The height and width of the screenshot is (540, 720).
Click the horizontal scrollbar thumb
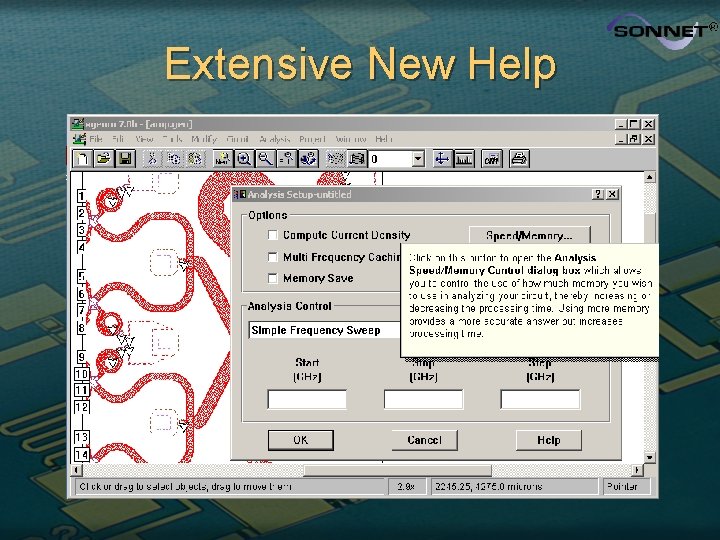pyautogui.click(x=397, y=470)
